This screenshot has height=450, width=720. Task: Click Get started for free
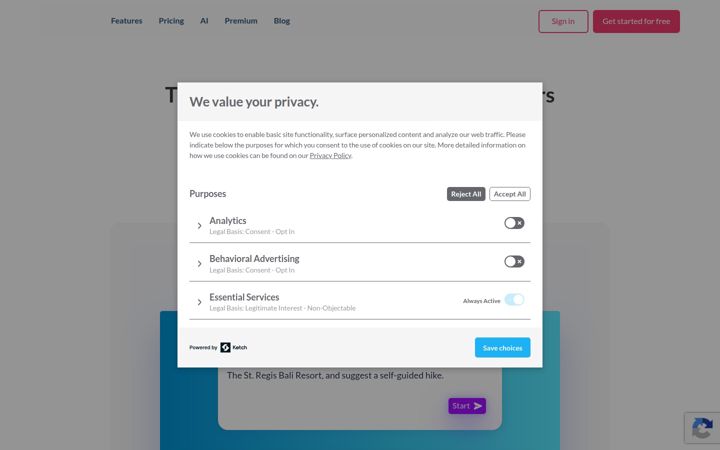tap(636, 22)
